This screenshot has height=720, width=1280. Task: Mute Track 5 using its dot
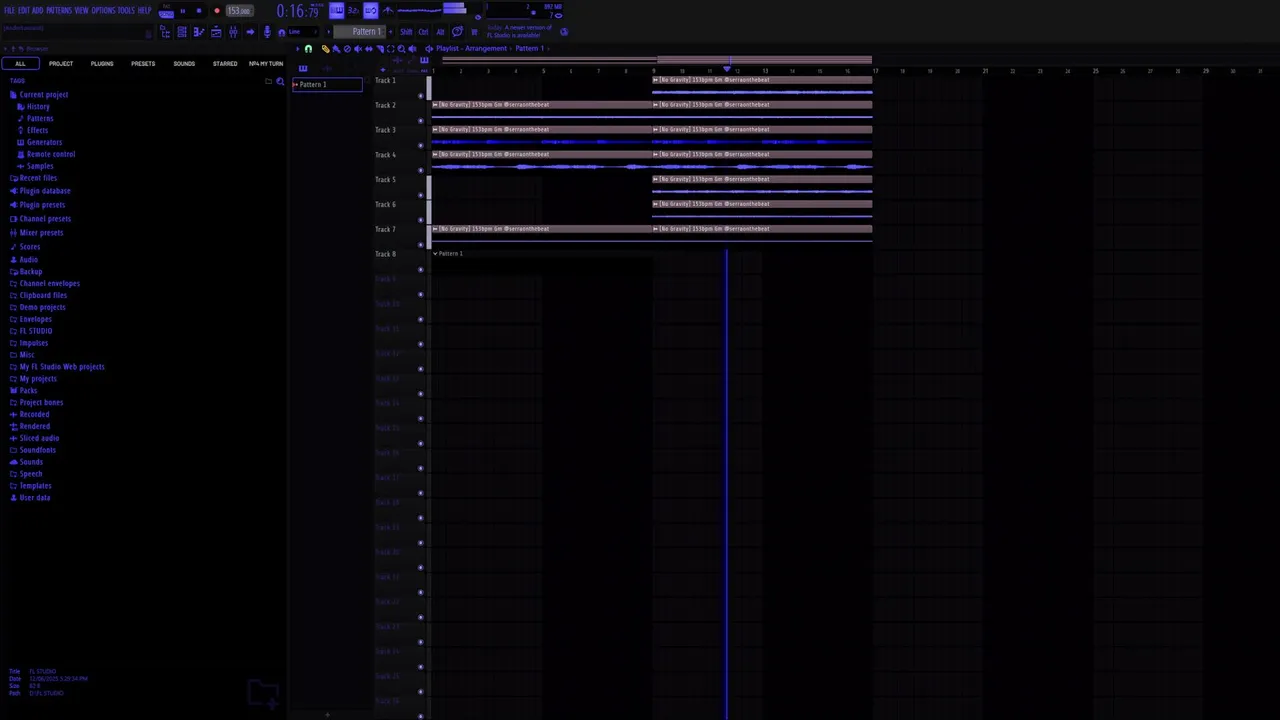(x=421, y=195)
